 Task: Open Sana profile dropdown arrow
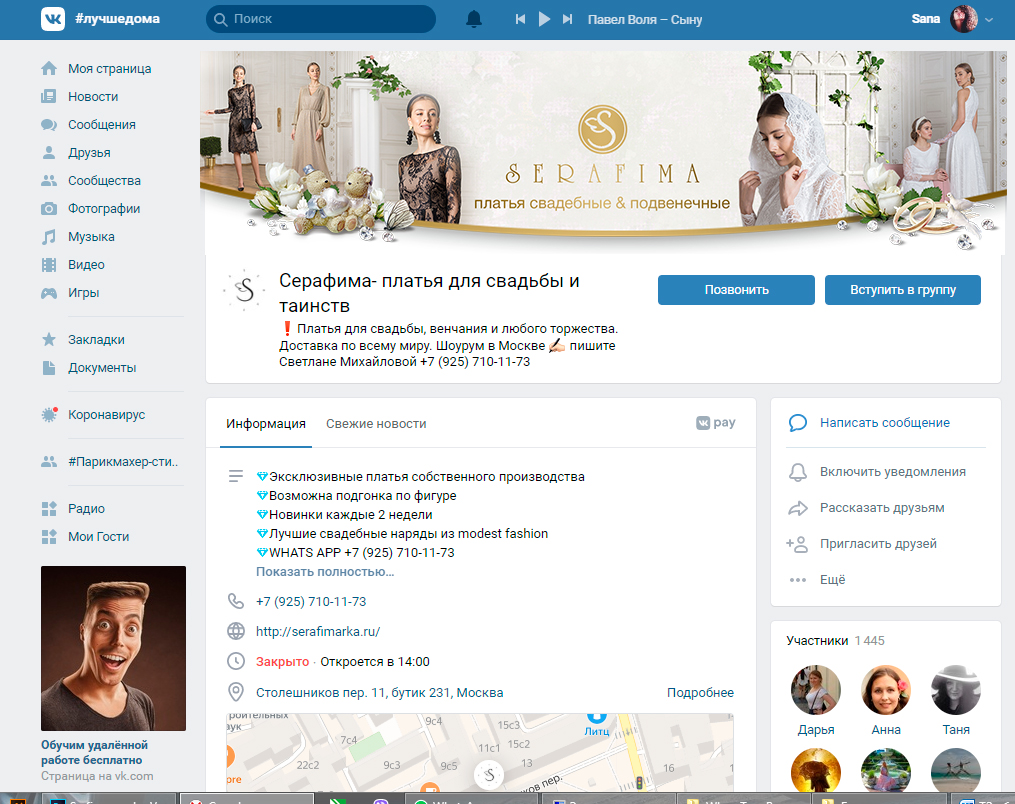pyautogui.click(x=988, y=20)
